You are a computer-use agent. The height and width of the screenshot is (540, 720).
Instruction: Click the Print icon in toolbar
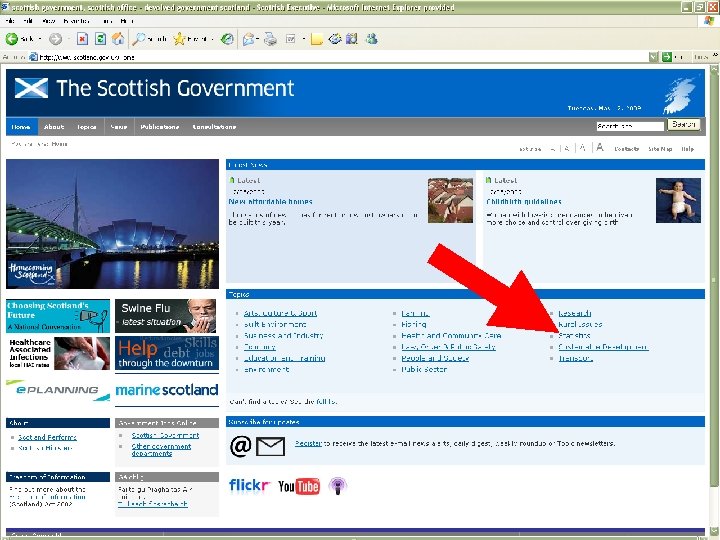(x=270, y=39)
